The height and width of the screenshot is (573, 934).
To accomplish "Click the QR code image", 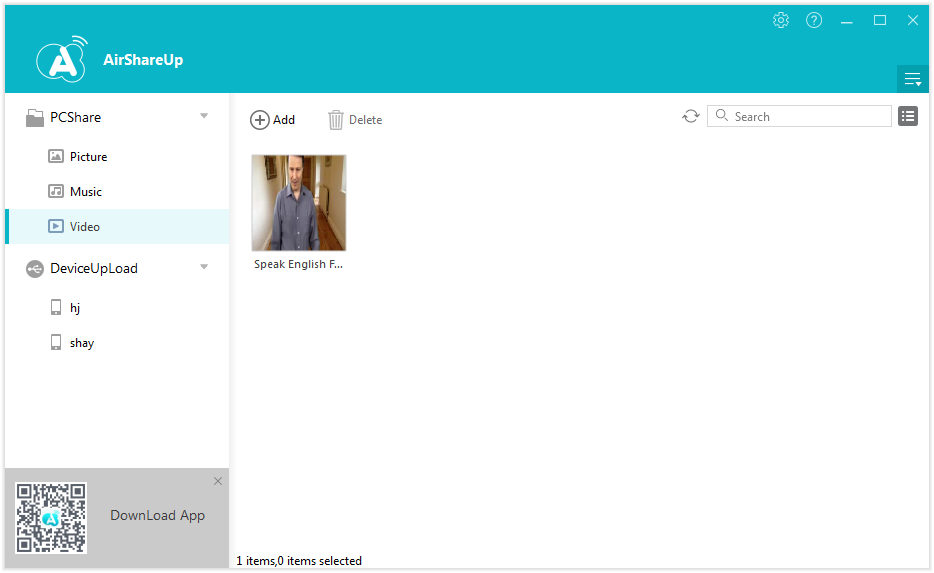I will [x=51, y=518].
